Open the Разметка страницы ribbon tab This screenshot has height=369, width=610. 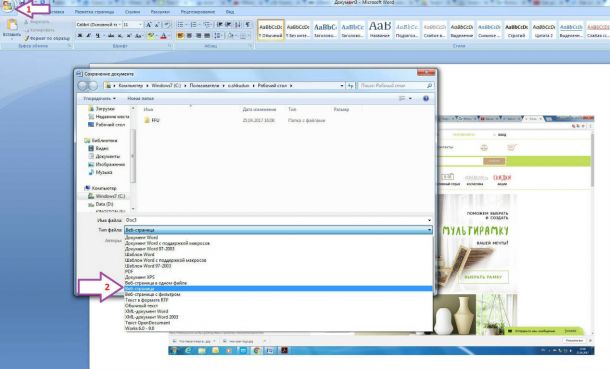click(95, 12)
